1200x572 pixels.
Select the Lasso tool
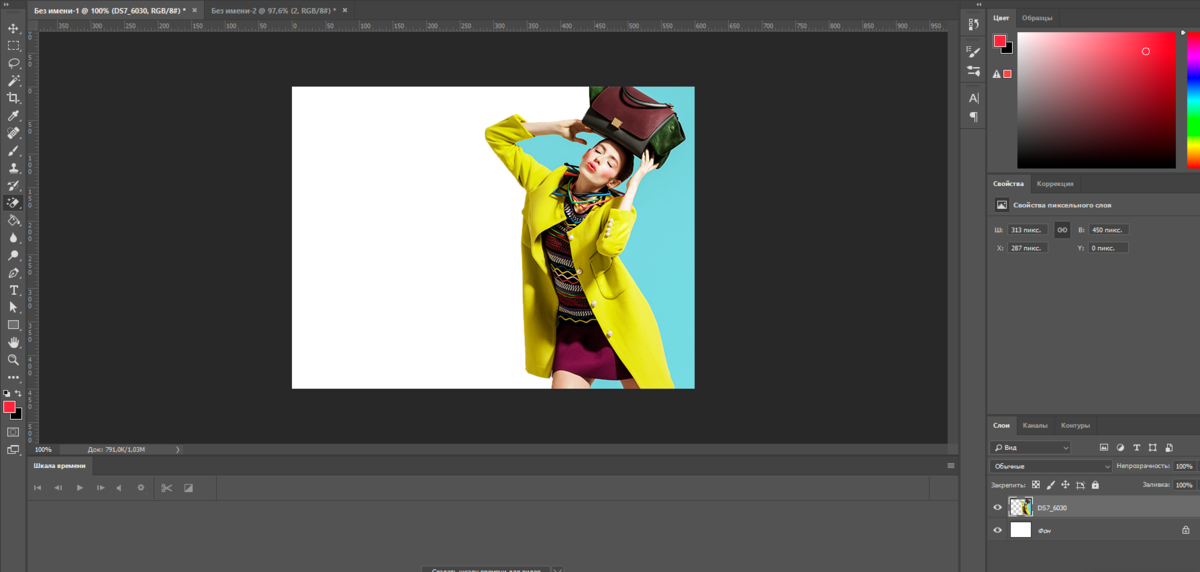click(13, 63)
